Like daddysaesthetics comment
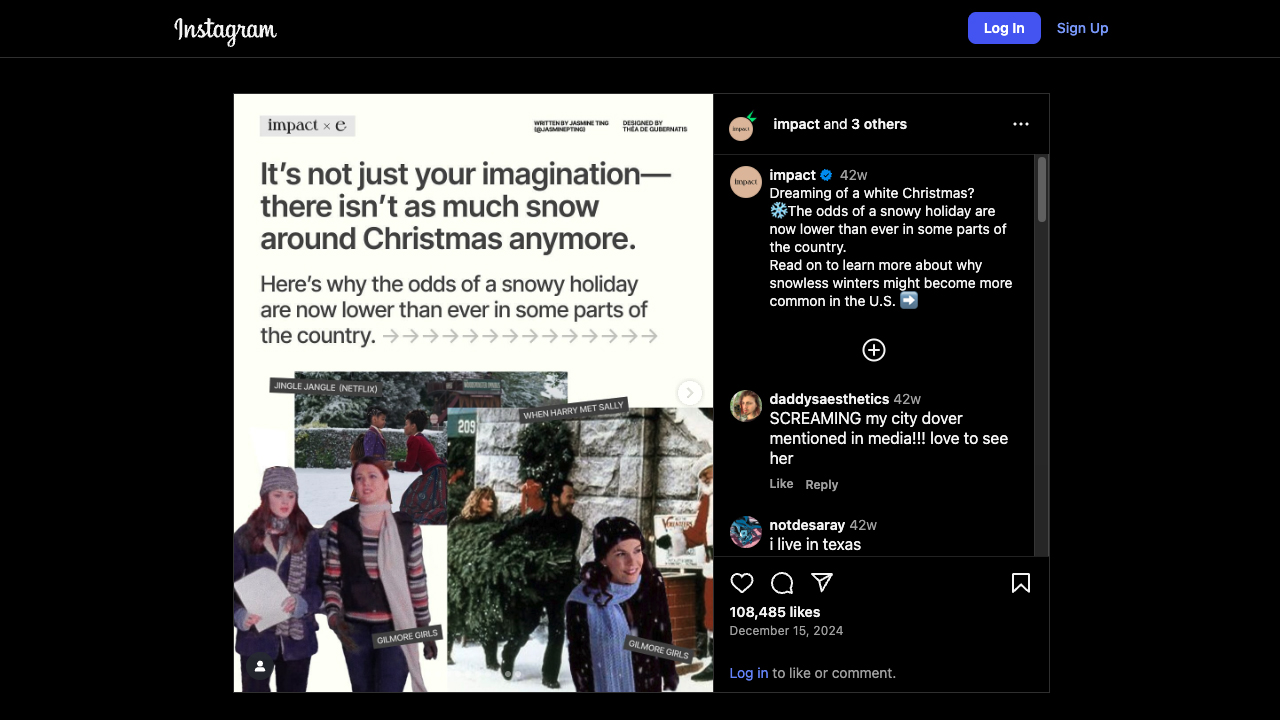This screenshot has width=1280, height=720. click(781, 484)
